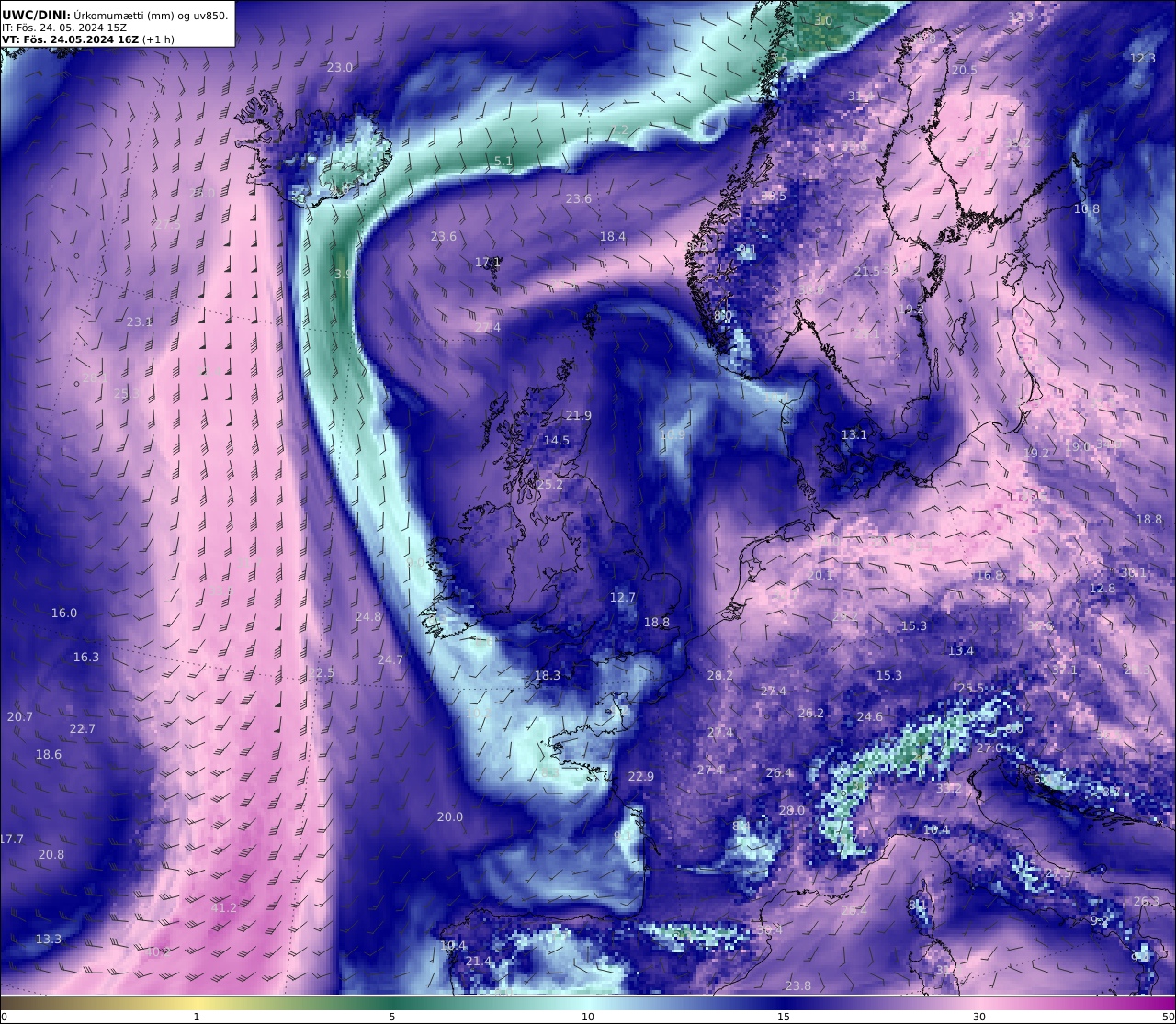
Task: Click the value 18.3 off Cornwall
Action: pyautogui.click(x=547, y=676)
